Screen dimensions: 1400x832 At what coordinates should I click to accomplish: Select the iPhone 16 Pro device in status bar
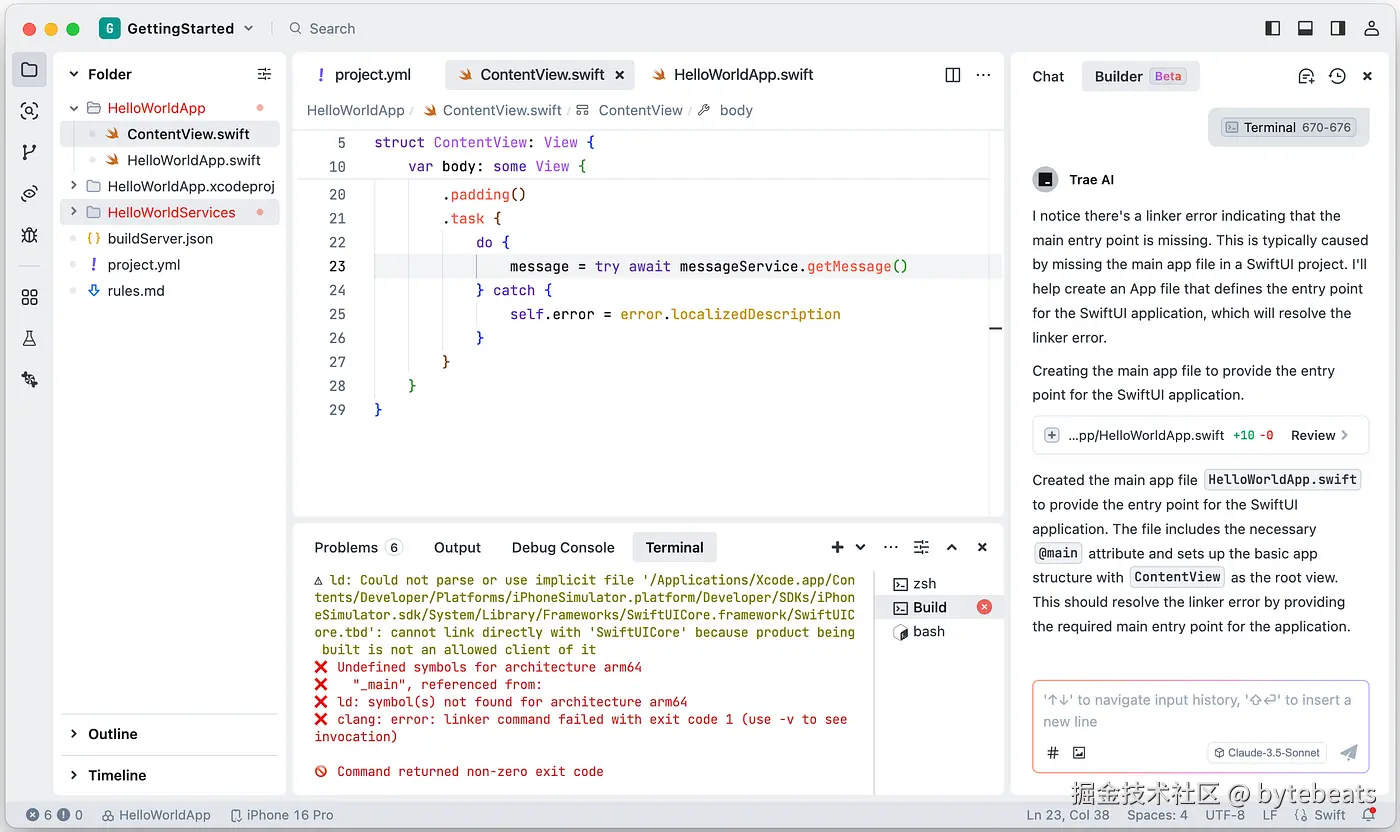pos(282,815)
